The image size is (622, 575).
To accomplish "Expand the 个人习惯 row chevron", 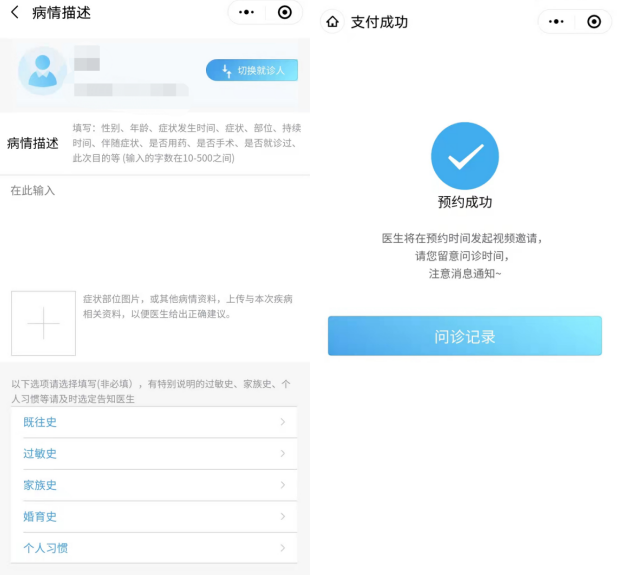I will click(283, 548).
